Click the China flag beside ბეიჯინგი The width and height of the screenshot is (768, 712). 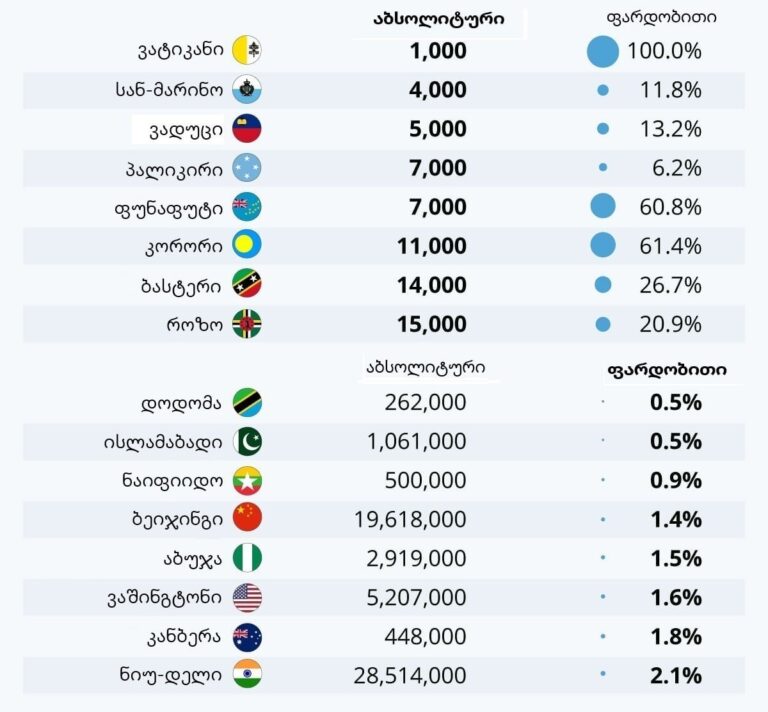click(246, 519)
